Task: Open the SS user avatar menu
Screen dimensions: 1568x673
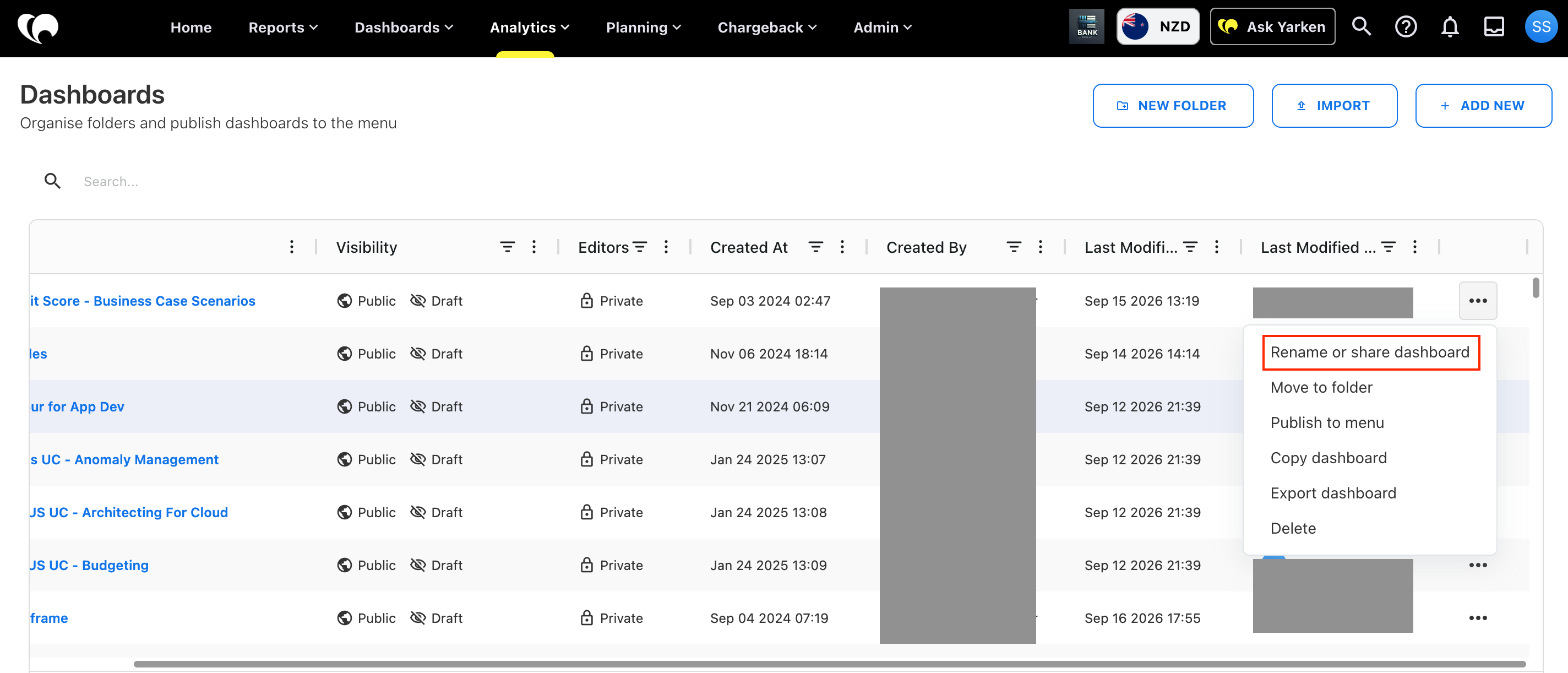Action: coord(1540,27)
